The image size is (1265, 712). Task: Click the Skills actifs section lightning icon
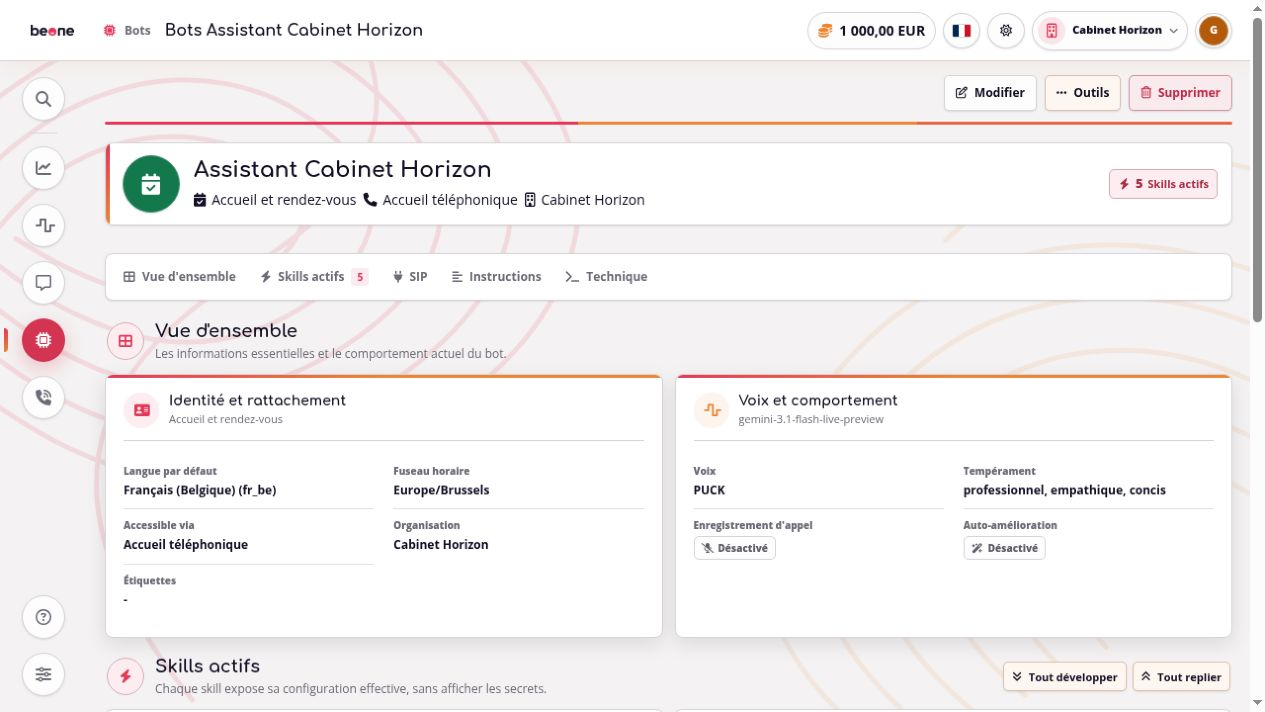coord(126,676)
